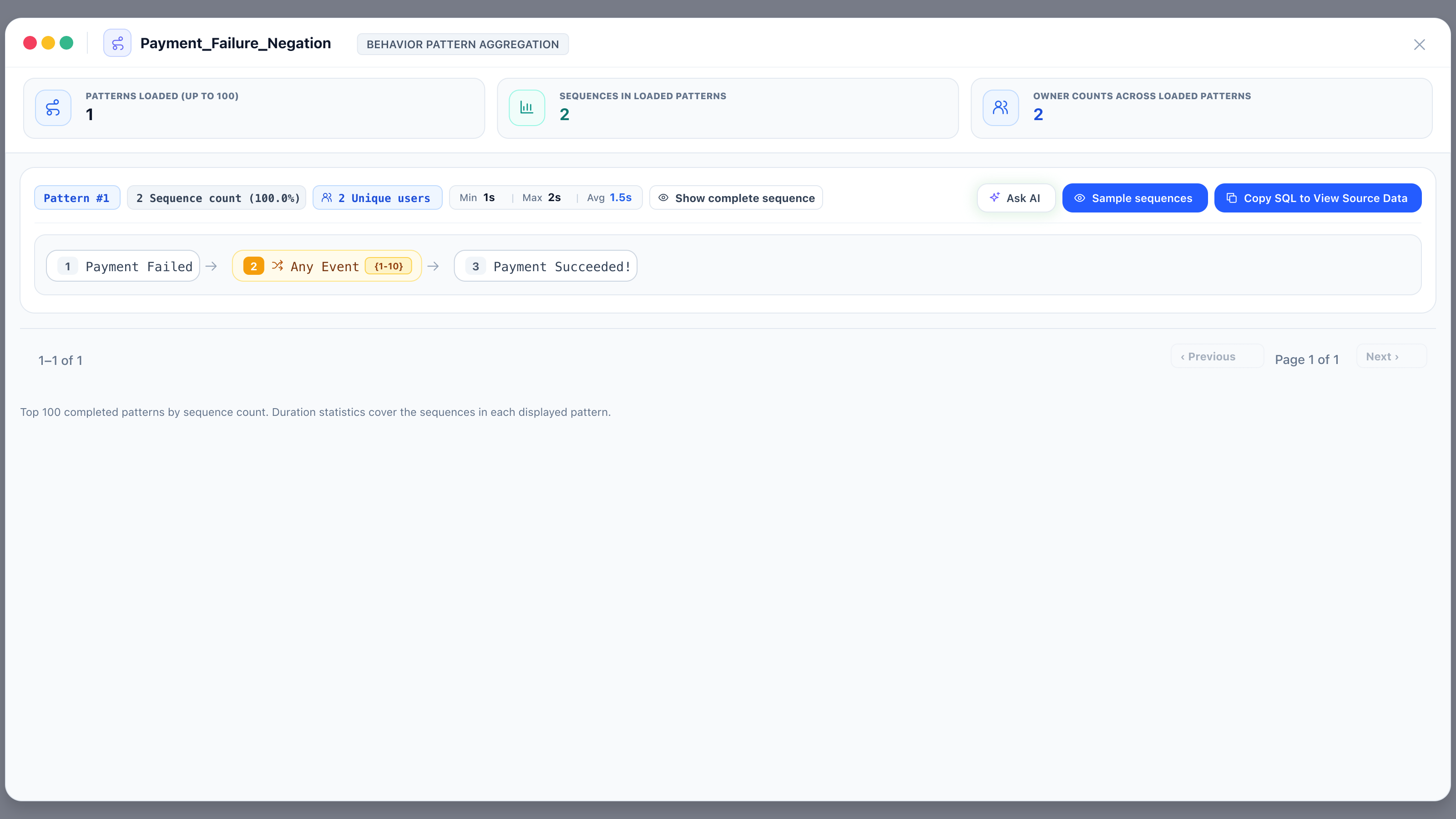1456x819 pixels.
Task: Click the BEHAVIOR PATTERN AGGREGATION tag
Action: (462, 44)
